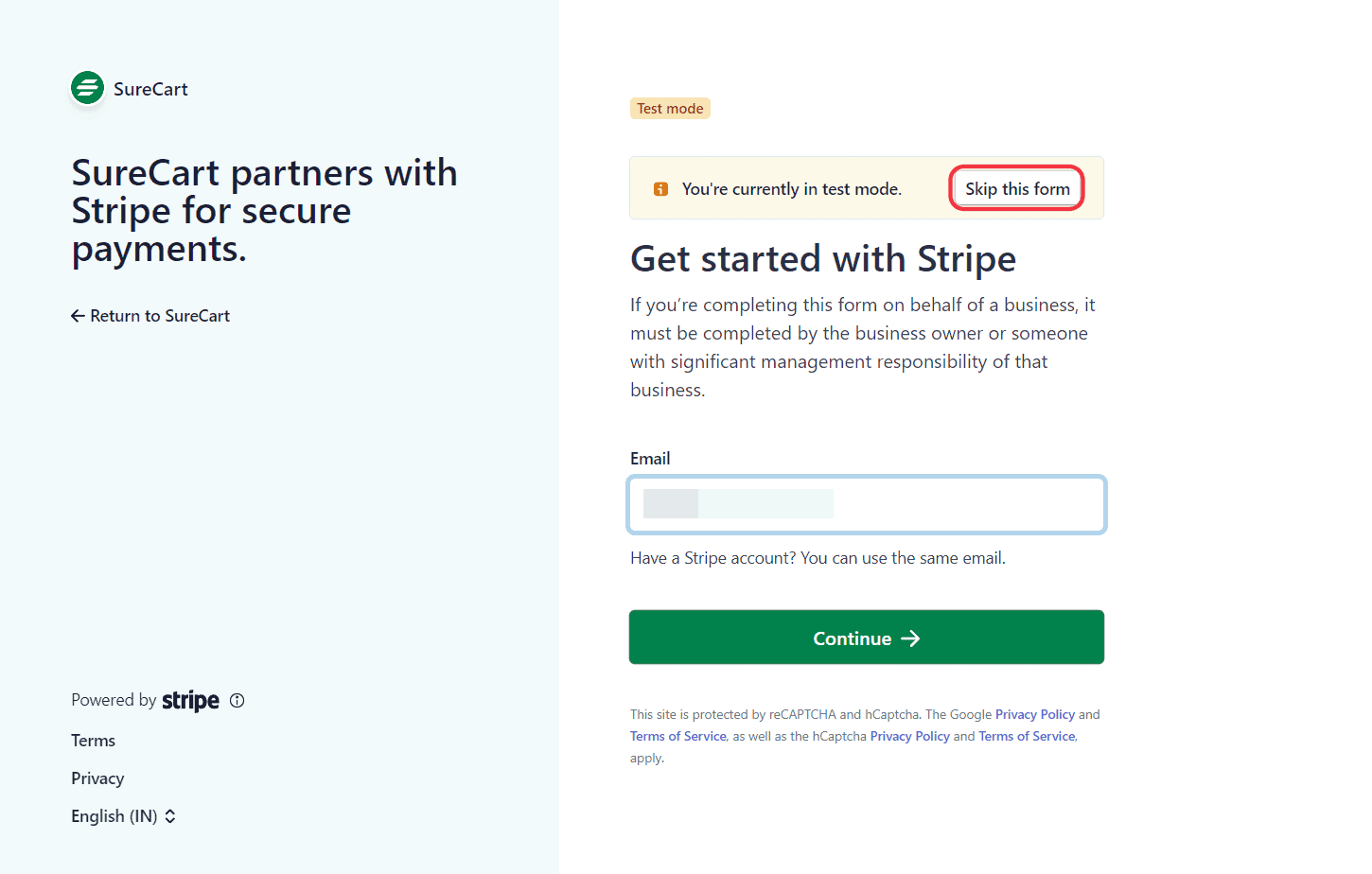Image resolution: width=1372 pixels, height=874 pixels.
Task: Click the back arrow beside Return to SureCart
Action: click(x=78, y=315)
